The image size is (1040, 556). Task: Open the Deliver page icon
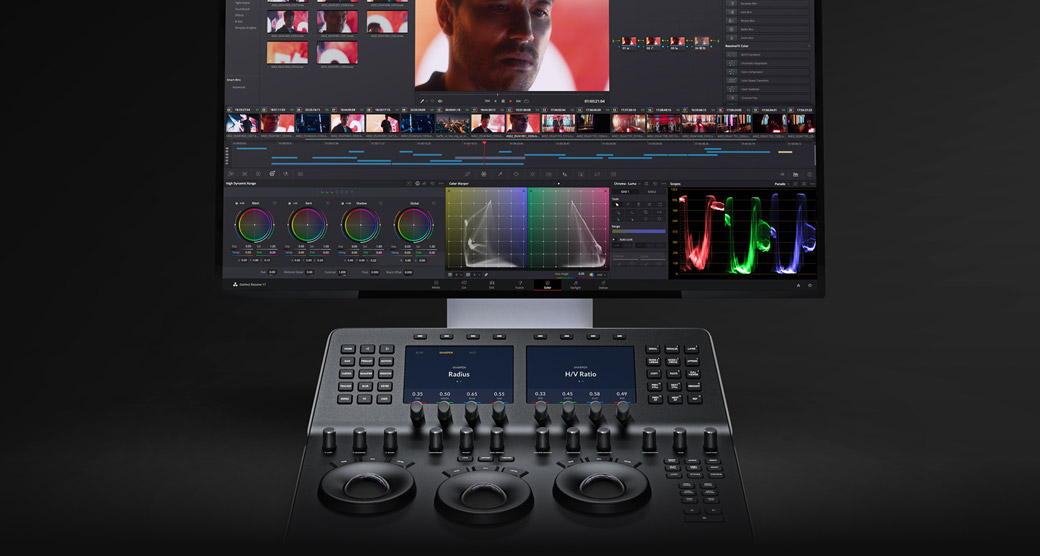click(603, 284)
